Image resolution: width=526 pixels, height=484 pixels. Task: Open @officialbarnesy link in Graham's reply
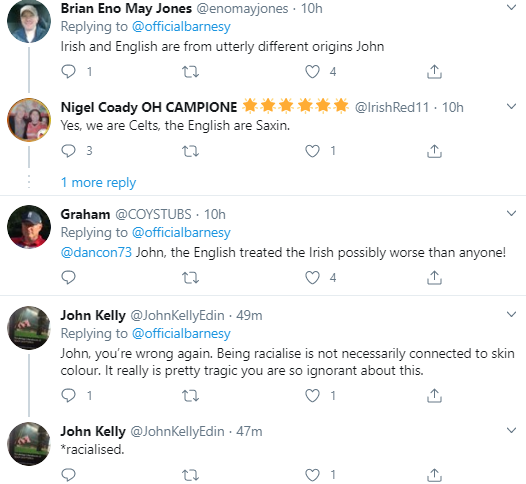point(181,232)
